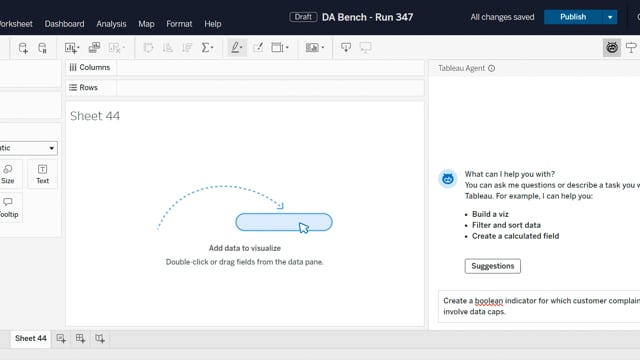This screenshot has width=640, height=360.
Task: Click the Tableau Agent info icon
Action: [x=491, y=68]
